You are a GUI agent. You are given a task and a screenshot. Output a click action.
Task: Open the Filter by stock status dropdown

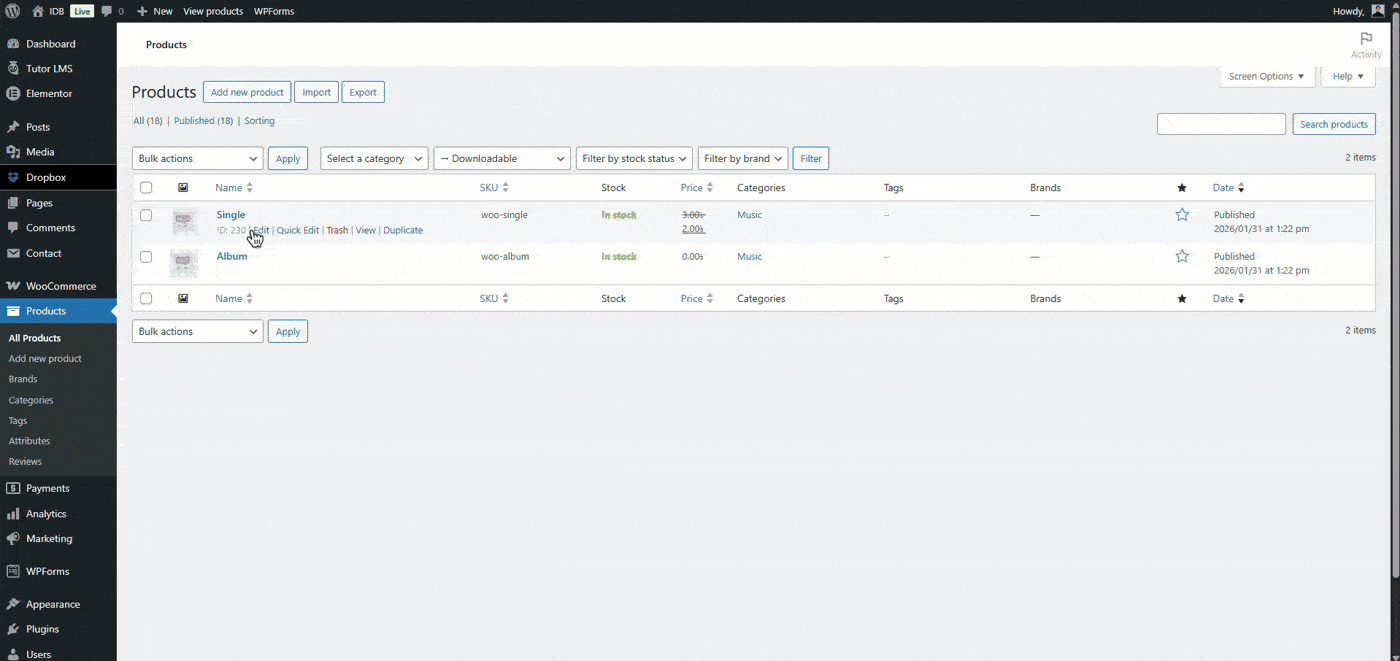pos(633,158)
